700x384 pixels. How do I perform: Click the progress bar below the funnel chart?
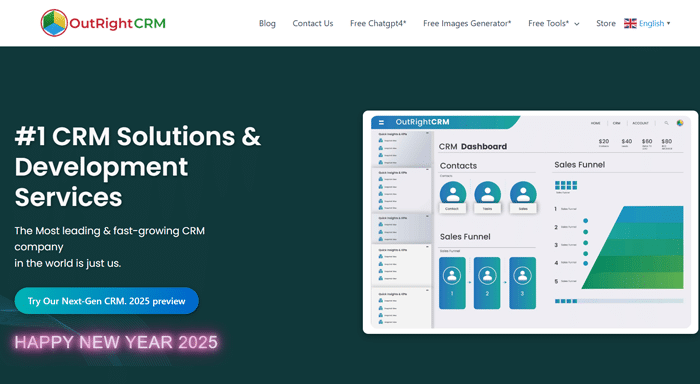point(619,301)
